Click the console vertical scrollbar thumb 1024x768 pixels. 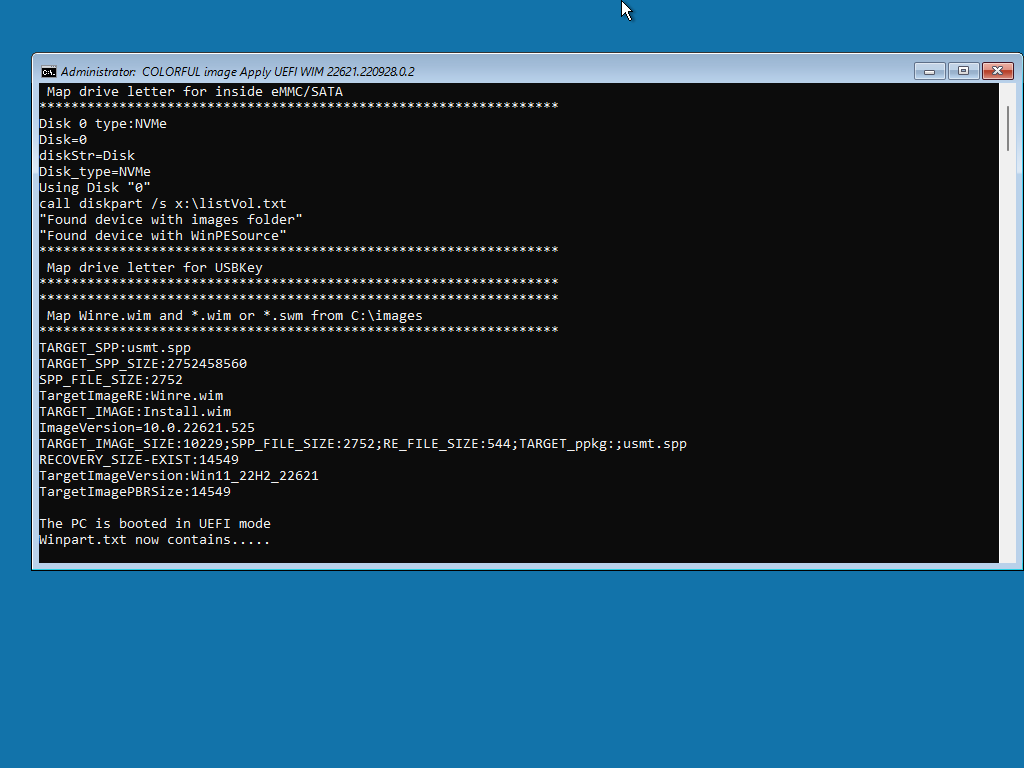[x=1008, y=129]
